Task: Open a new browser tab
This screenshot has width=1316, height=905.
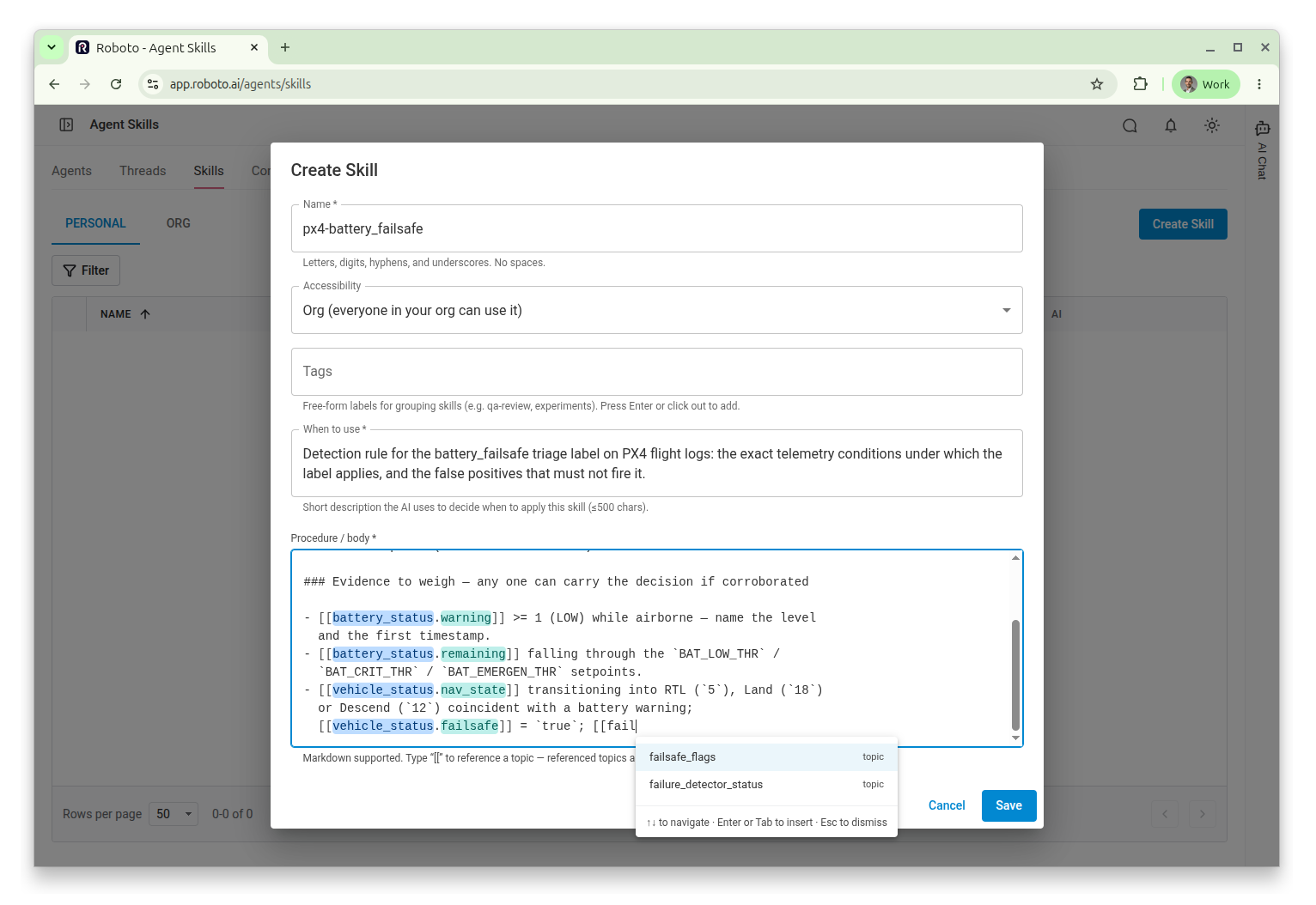Action: click(x=285, y=48)
